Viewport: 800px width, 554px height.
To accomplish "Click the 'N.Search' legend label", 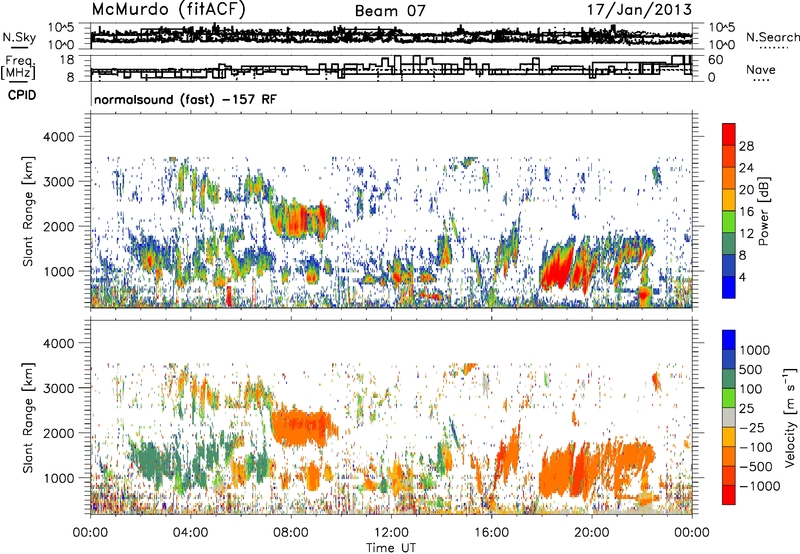I will point(772,37).
